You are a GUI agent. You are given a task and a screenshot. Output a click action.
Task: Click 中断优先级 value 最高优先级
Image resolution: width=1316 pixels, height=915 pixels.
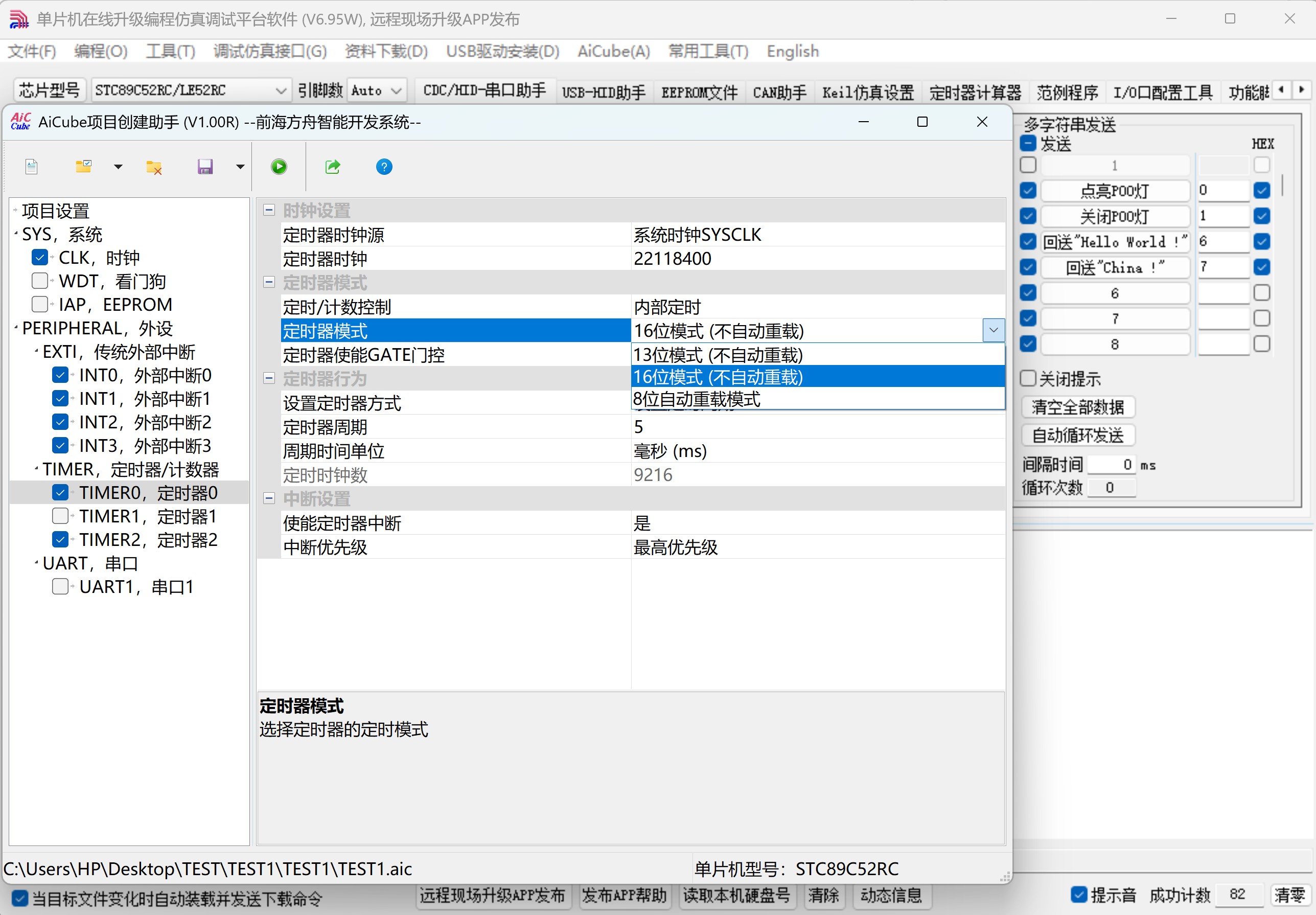[x=818, y=547]
